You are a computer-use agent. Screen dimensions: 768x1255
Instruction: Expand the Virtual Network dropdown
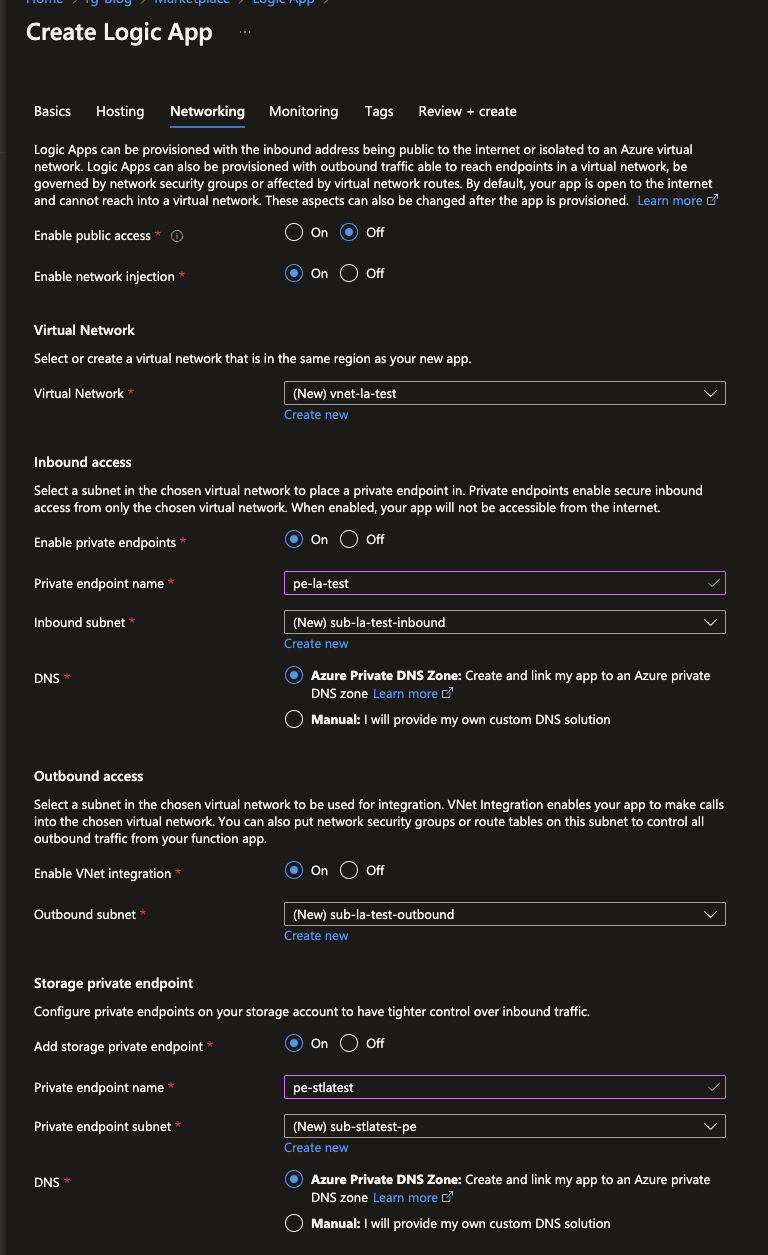click(505, 393)
